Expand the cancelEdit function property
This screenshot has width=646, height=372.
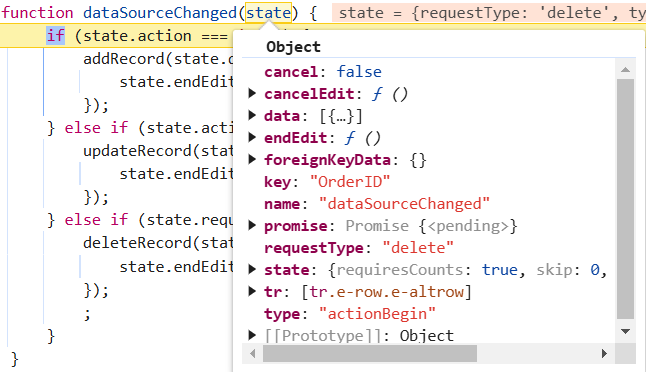[252, 94]
